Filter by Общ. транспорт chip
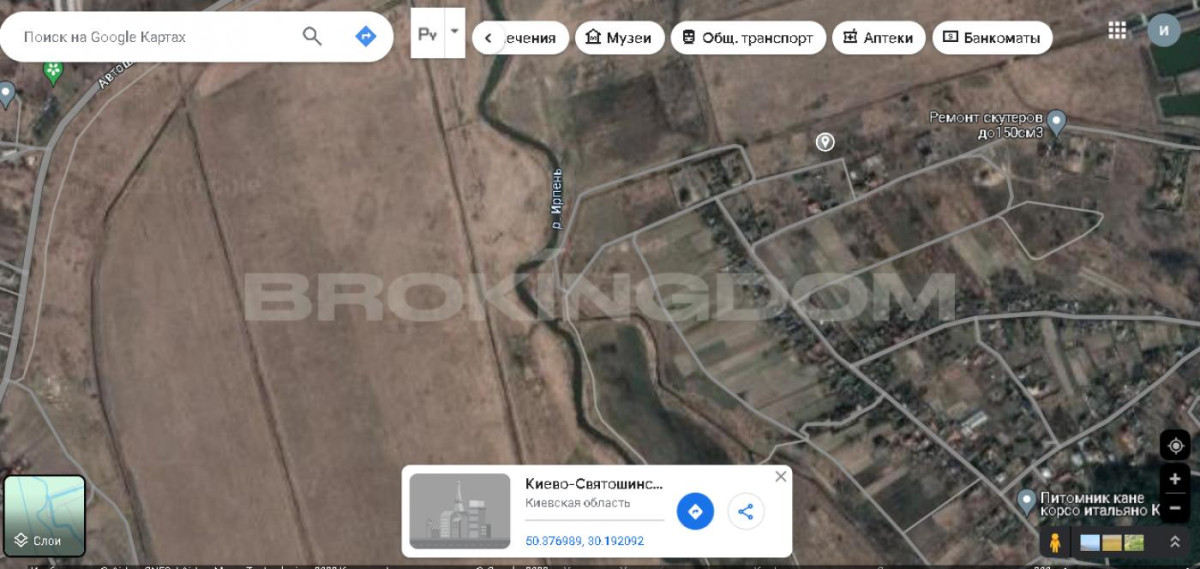This screenshot has height=569, width=1200. point(748,38)
